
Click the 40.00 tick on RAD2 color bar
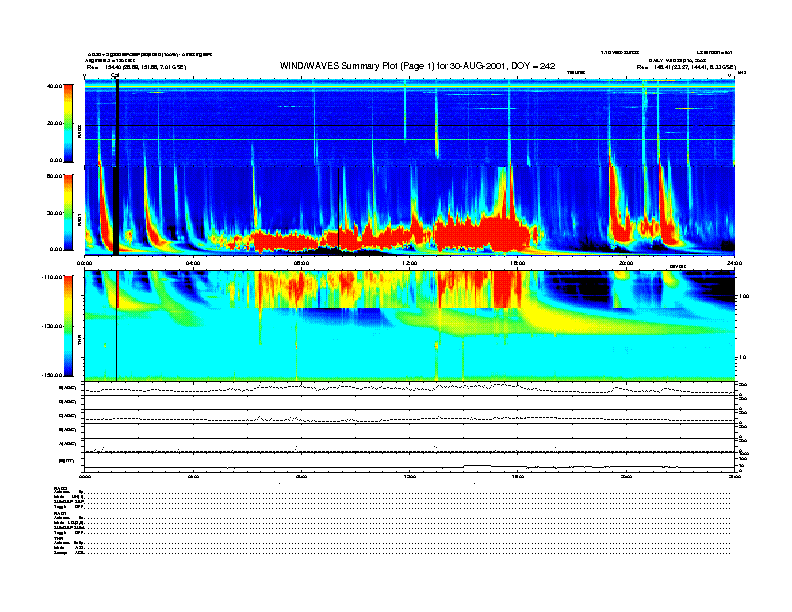pyautogui.click(x=54, y=86)
